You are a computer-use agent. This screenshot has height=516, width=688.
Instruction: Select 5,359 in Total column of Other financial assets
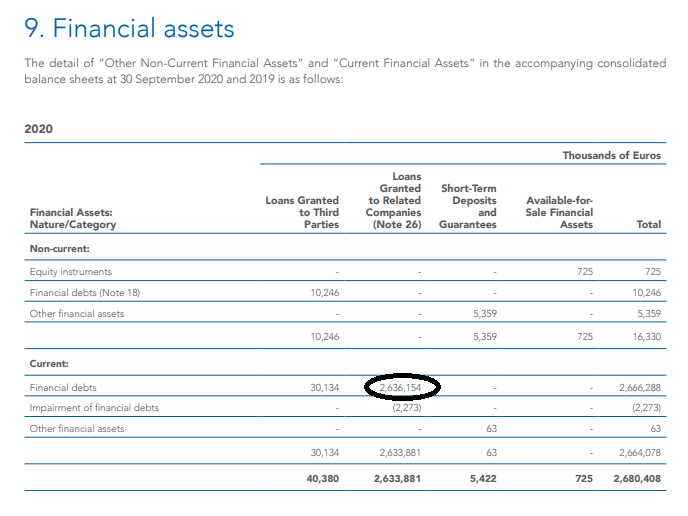(x=649, y=314)
